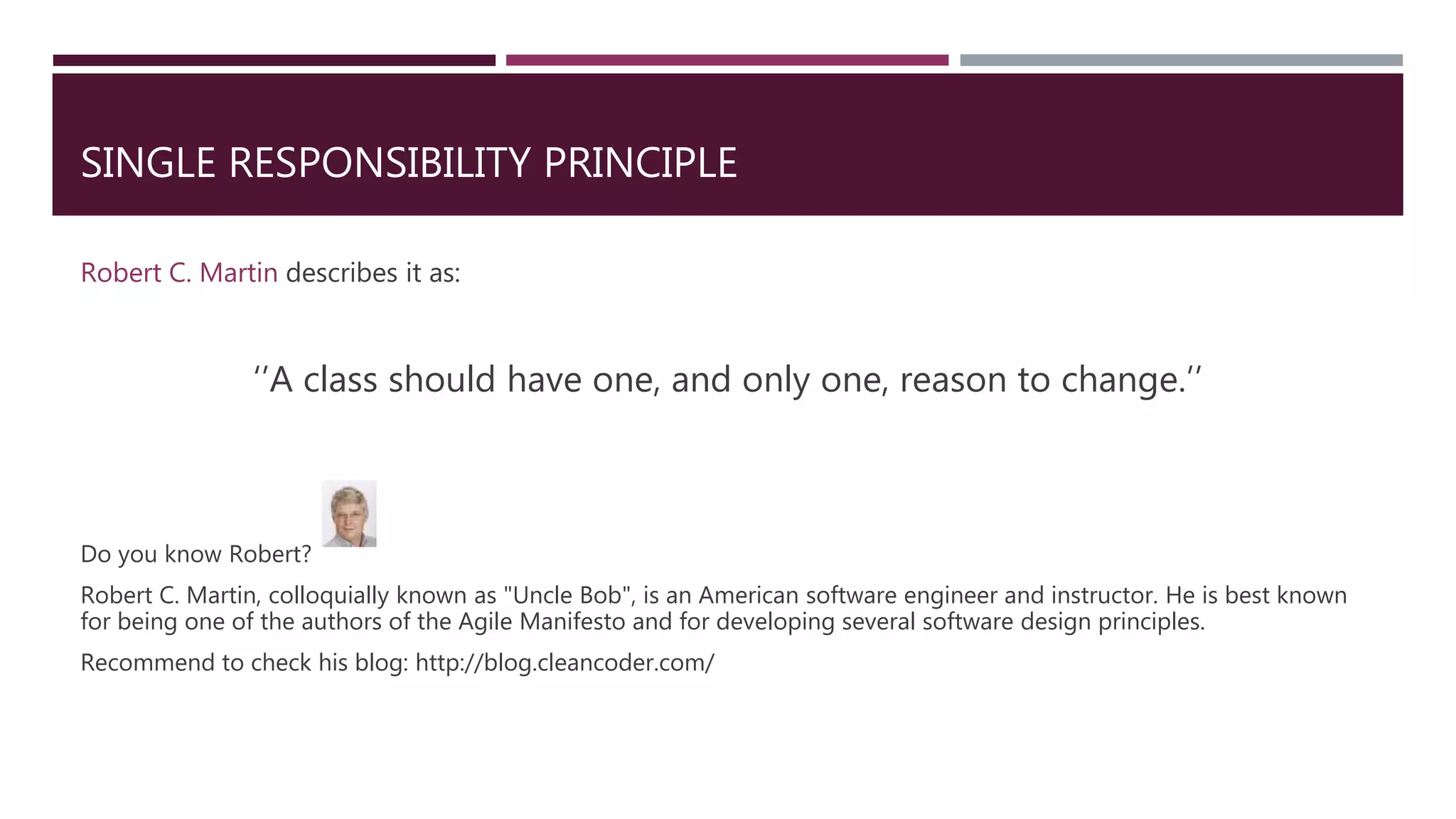Image resolution: width=1456 pixels, height=819 pixels.
Task: Click the Robert C. Martin hyperlink
Action: [x=179, y=273]
